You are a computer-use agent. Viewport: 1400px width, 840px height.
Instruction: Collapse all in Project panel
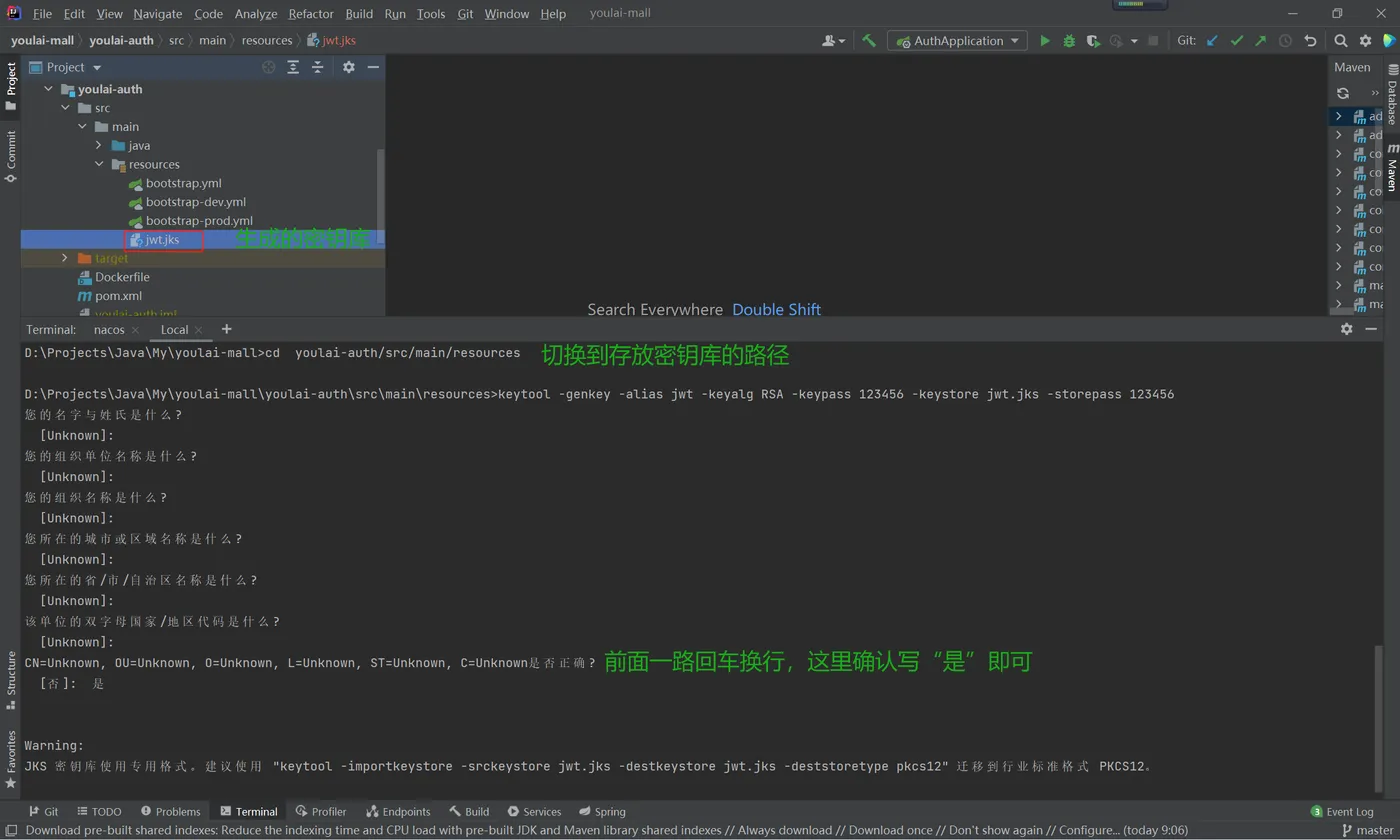pos(318,67)
